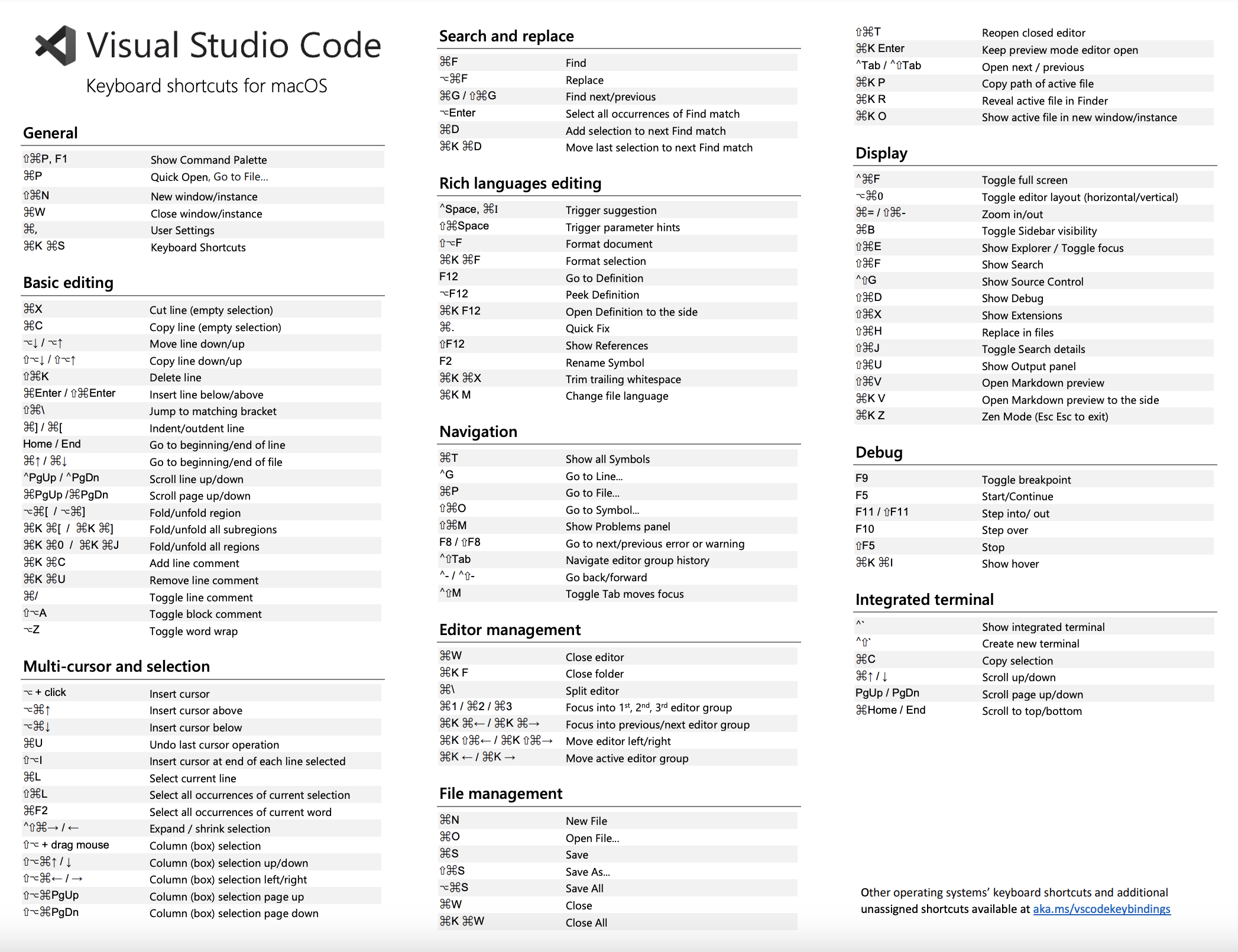Viewport: 1238px width, 952px height.
Task: Click the Show Command Palette row
Action: [208, 160]
